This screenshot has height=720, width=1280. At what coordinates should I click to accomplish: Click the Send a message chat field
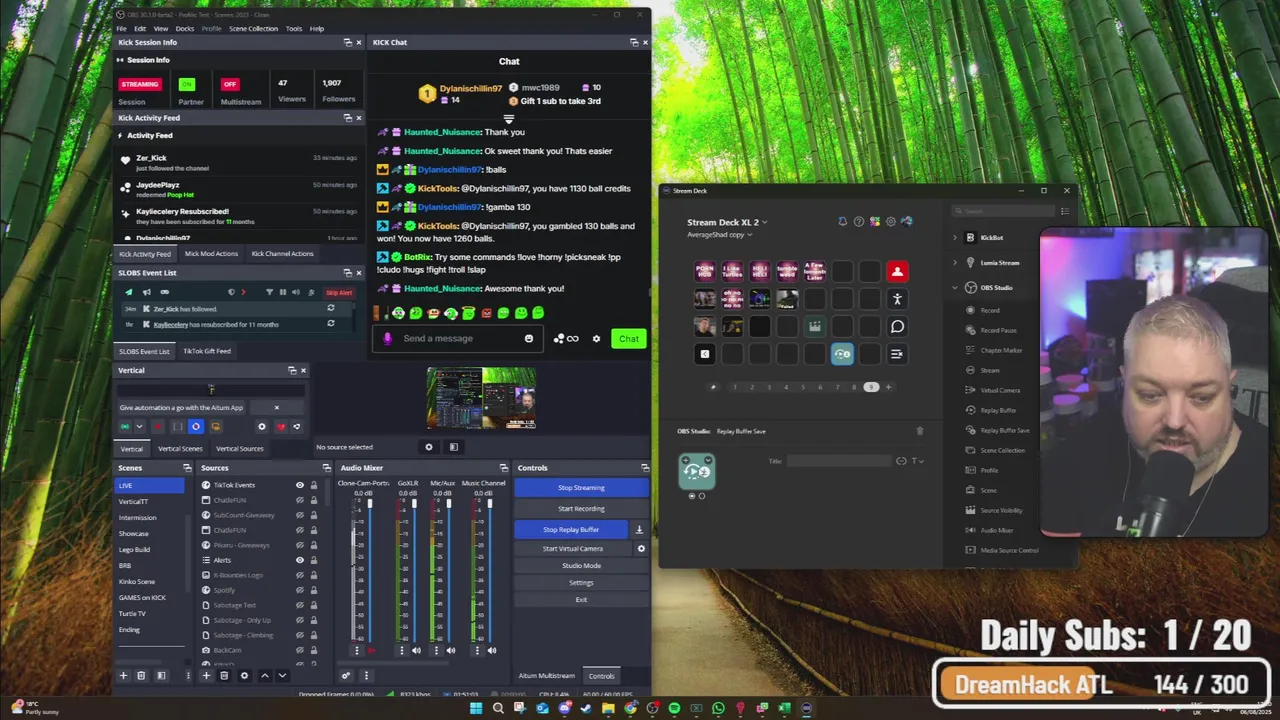pos(460,338)
